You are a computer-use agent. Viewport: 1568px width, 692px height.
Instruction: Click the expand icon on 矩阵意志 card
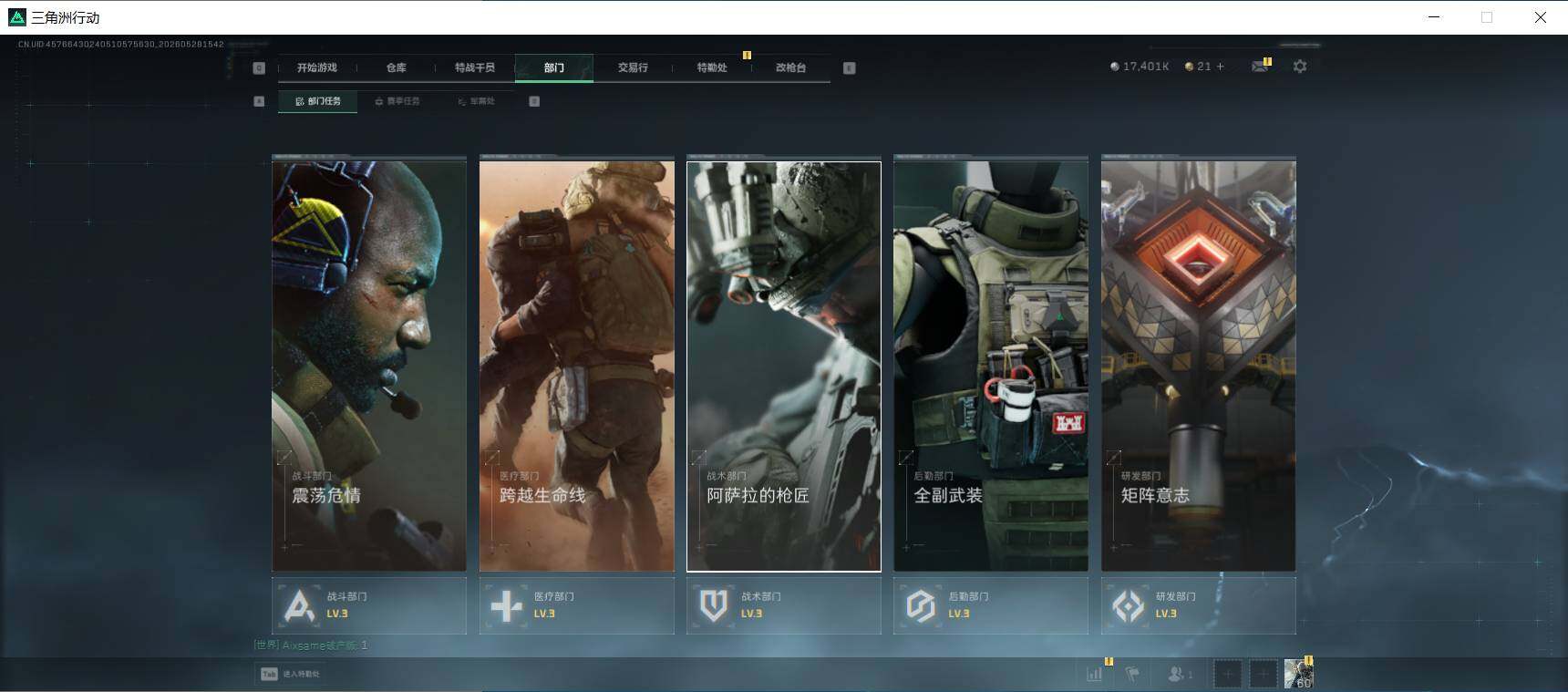(1114, 457)
